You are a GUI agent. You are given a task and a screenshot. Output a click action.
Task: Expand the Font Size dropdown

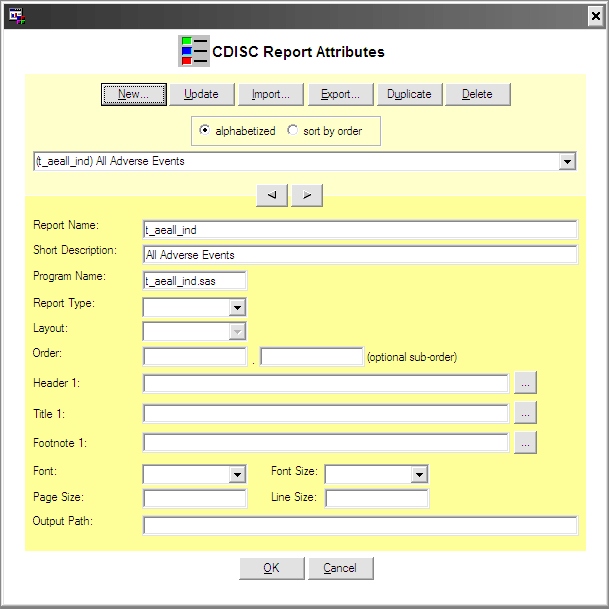[419, 474]
